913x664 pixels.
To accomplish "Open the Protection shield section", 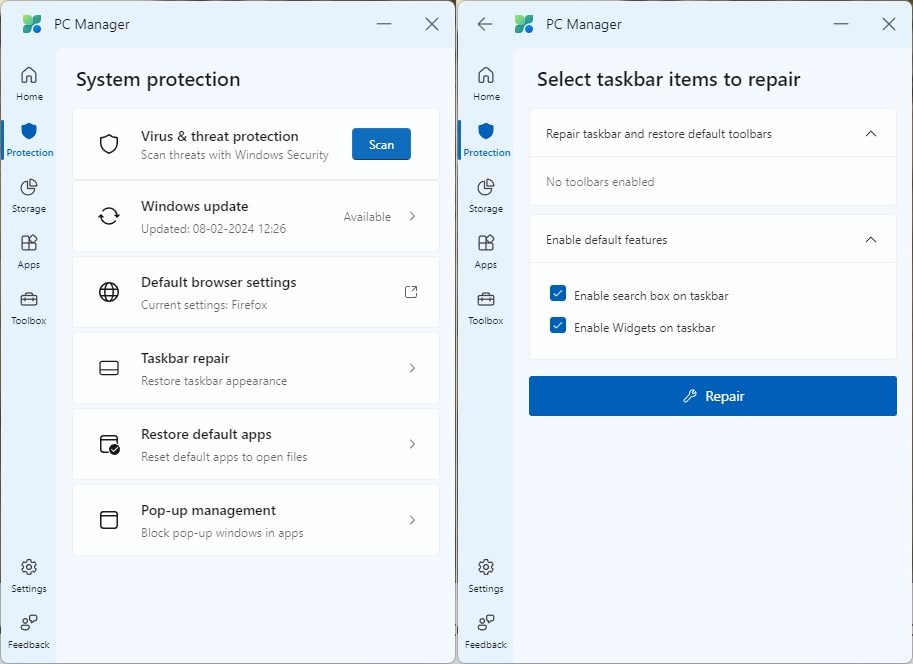I will 29,135.
